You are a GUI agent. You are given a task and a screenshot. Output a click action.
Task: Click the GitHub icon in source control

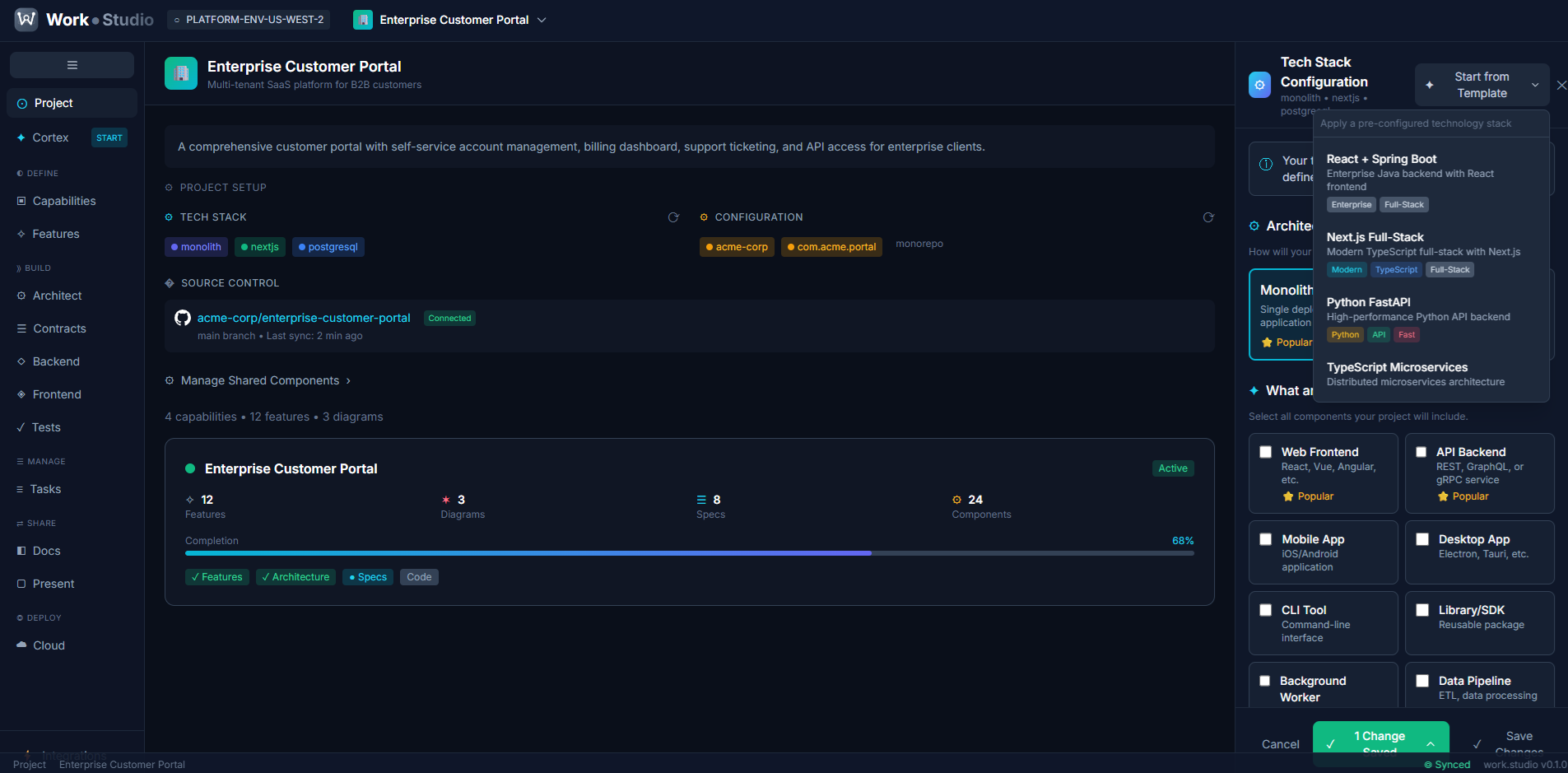click(x=183, y=318)
